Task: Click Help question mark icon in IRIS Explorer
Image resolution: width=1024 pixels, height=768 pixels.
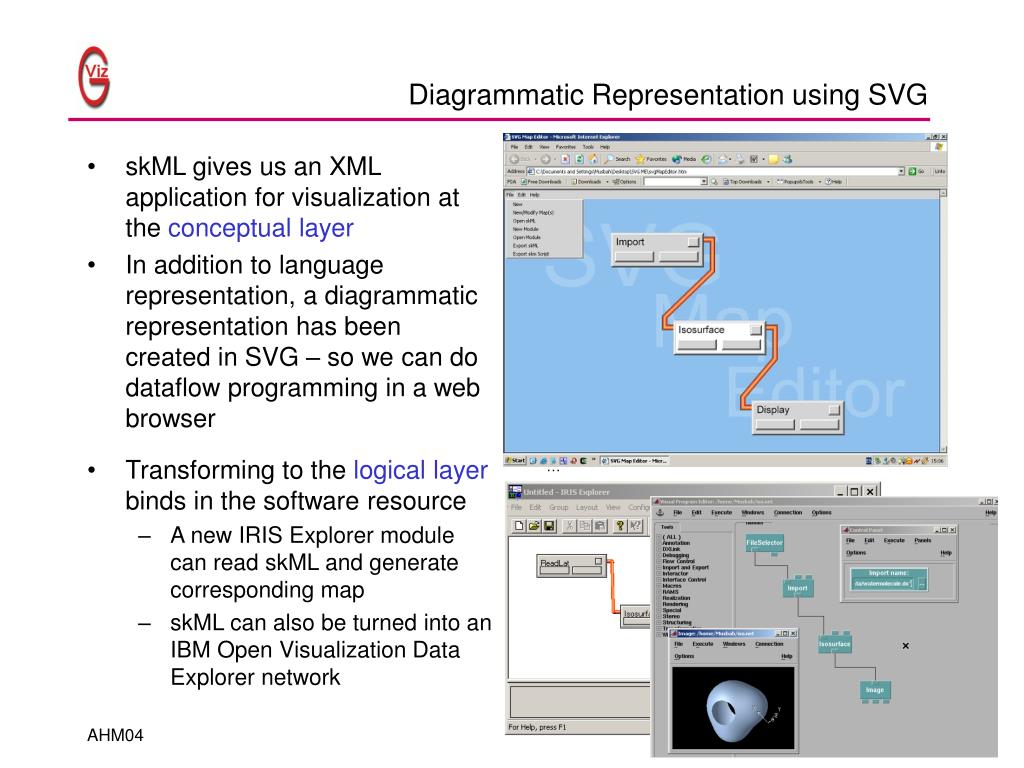Action: [x=620, y=525]
